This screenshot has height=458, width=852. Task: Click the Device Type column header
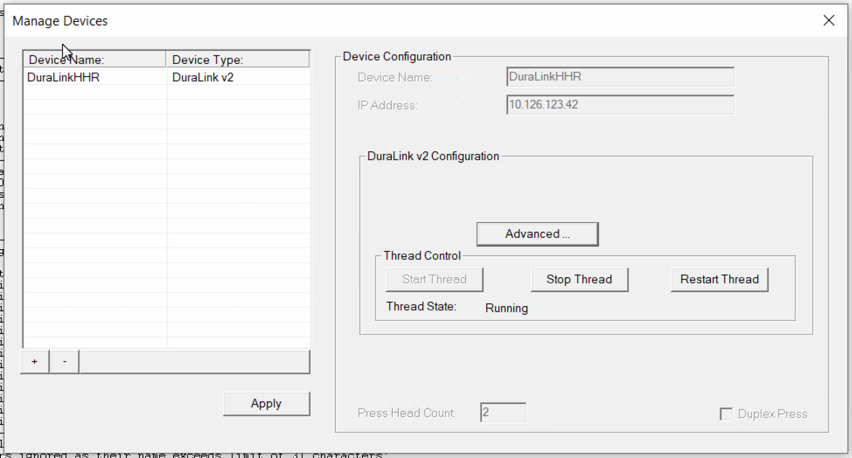(237, 59)
